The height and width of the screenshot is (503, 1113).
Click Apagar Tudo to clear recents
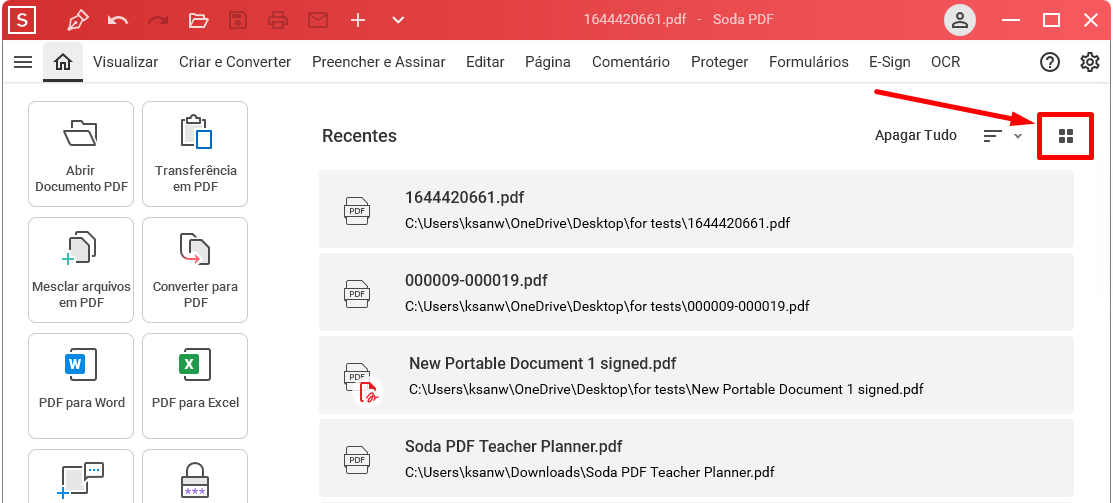point(916,136)
